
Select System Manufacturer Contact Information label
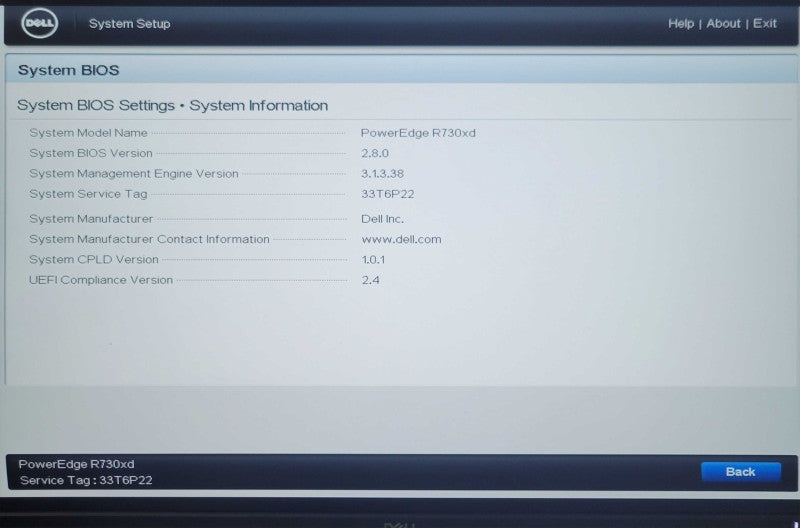pos(149,239)
